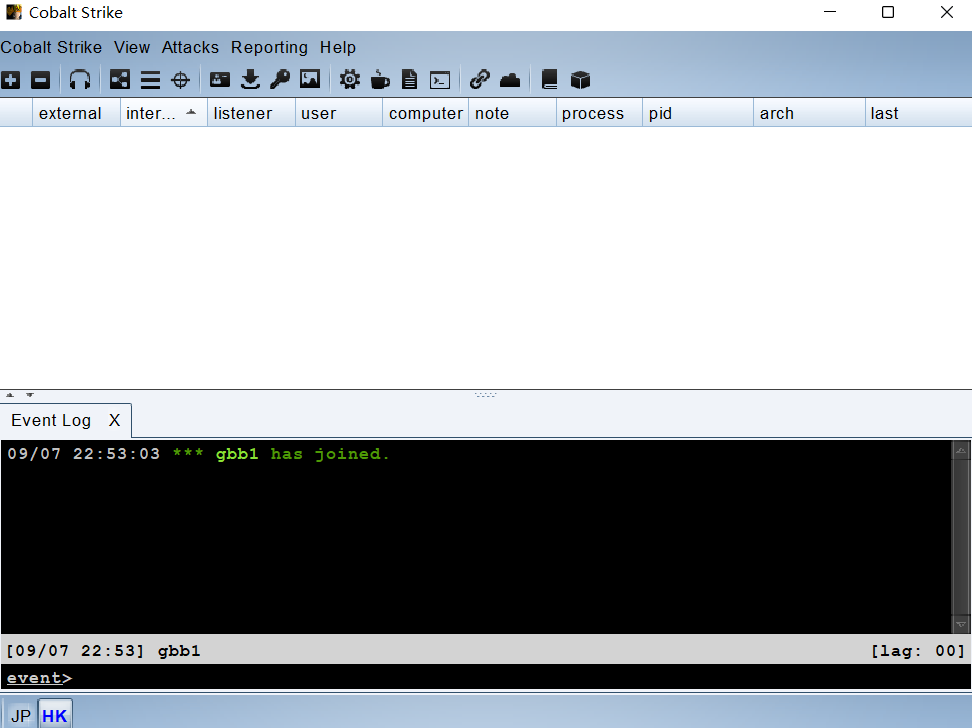The width and height of the screenshot is (972, 728).
Task: Sort sessions by the note column
Action: (512, 113)
